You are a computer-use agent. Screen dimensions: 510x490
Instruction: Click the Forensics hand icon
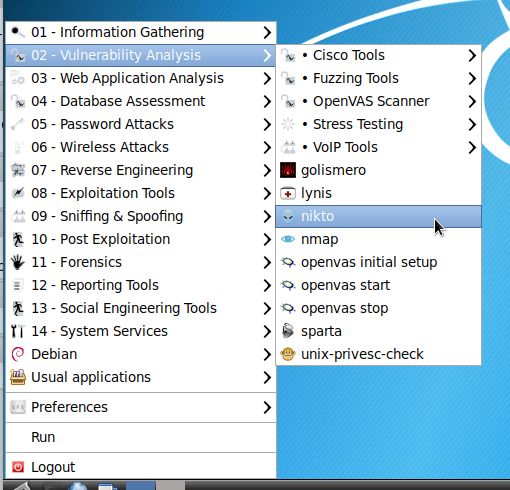18,262
